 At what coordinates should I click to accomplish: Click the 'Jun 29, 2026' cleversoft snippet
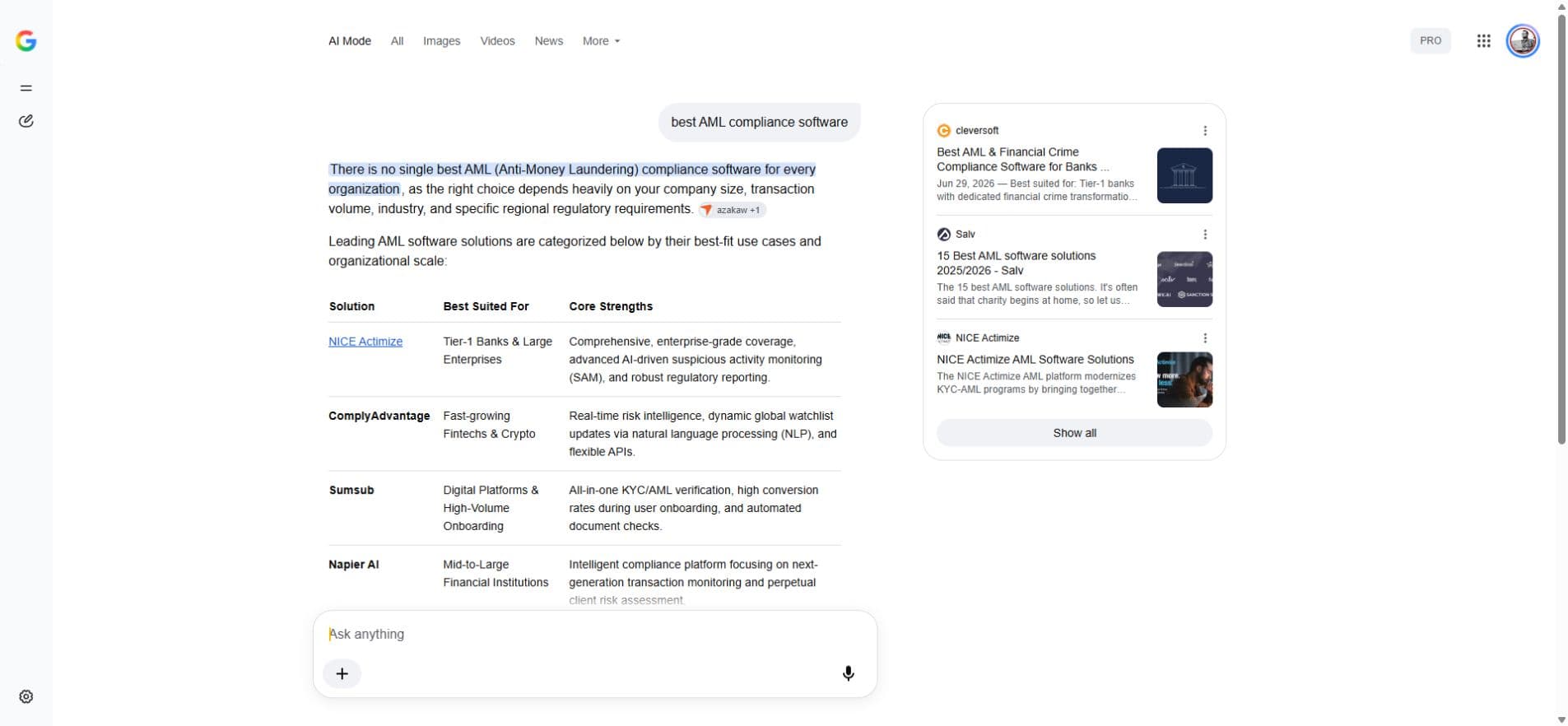(x=1036, y=190)
